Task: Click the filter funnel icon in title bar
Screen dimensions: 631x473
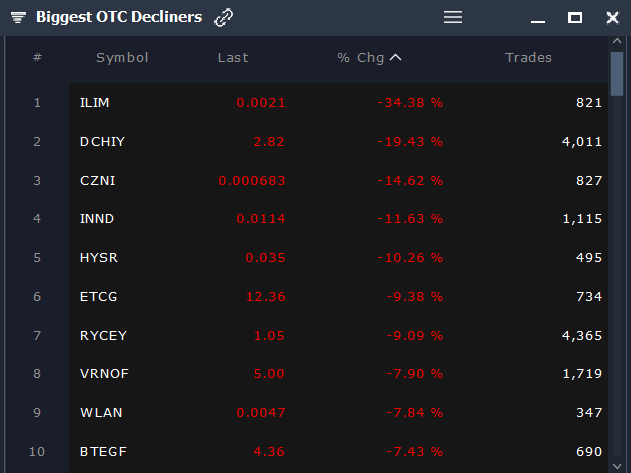Action: (x=18, y=17)
